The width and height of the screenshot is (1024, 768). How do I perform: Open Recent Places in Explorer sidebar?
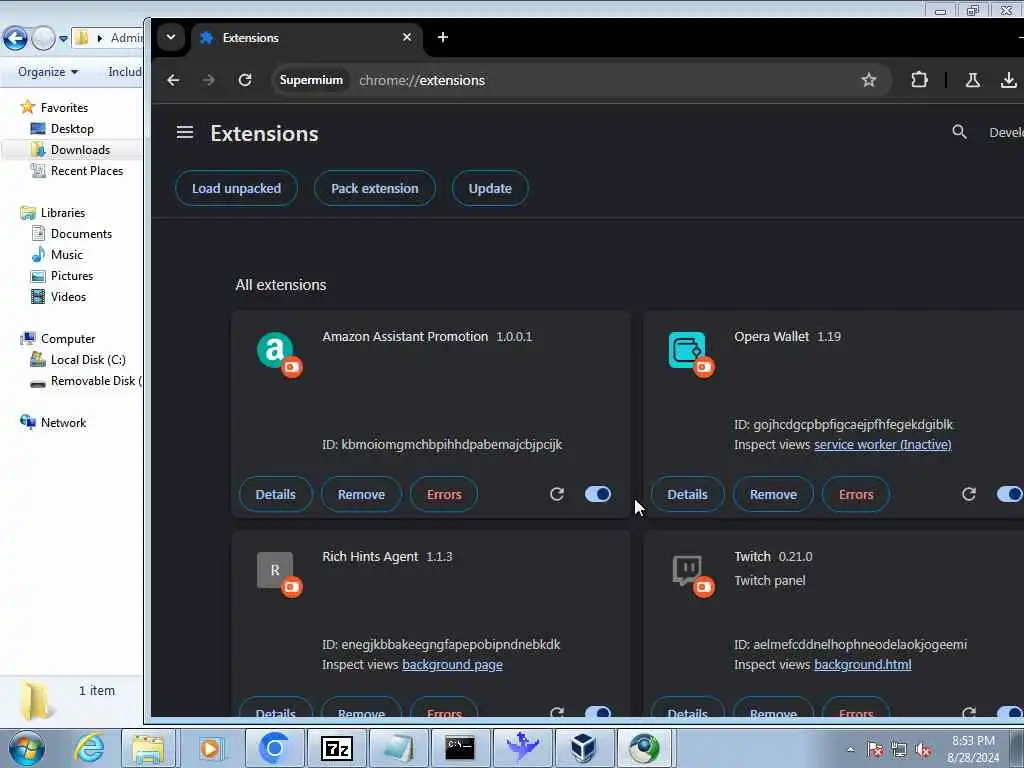click(x=77, y=170)
